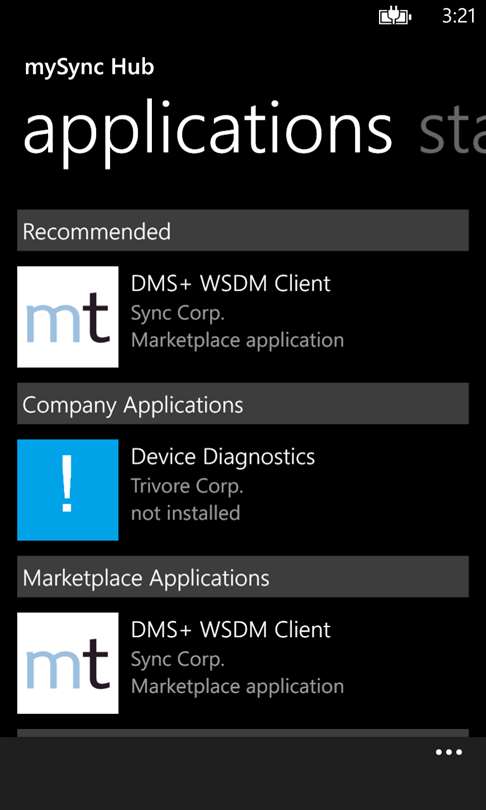Select the applications pivot header

[x=207, y=133]
